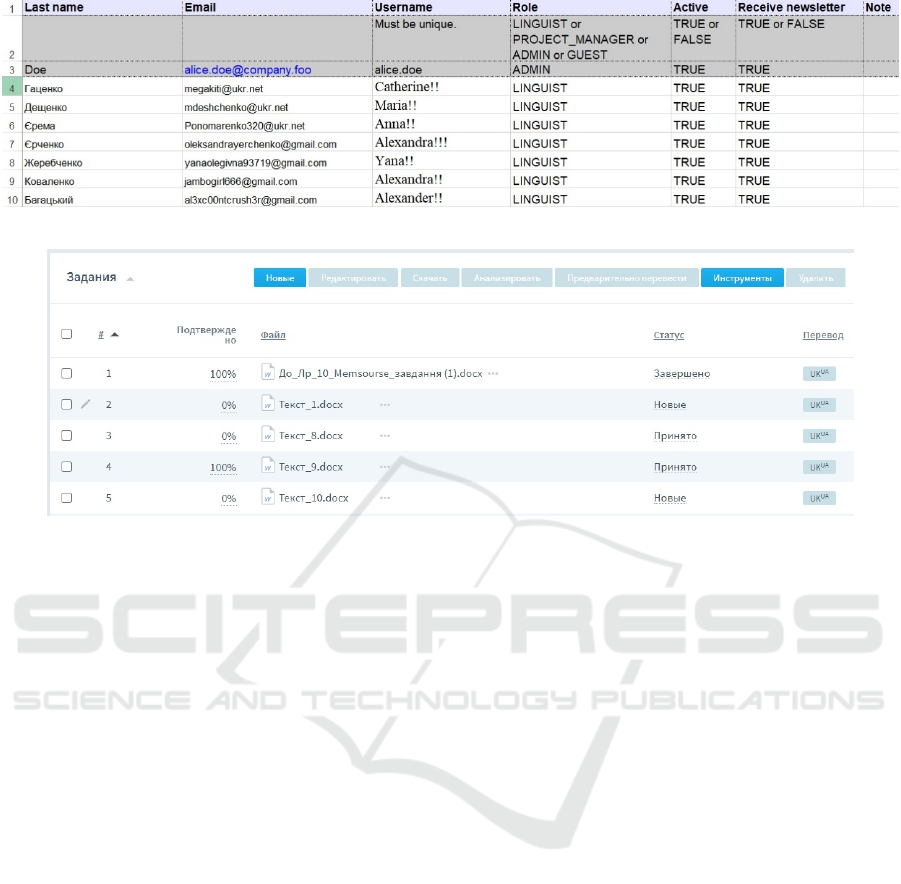
Task: Sort the list by the Статус column header
Action: [668, 335]
